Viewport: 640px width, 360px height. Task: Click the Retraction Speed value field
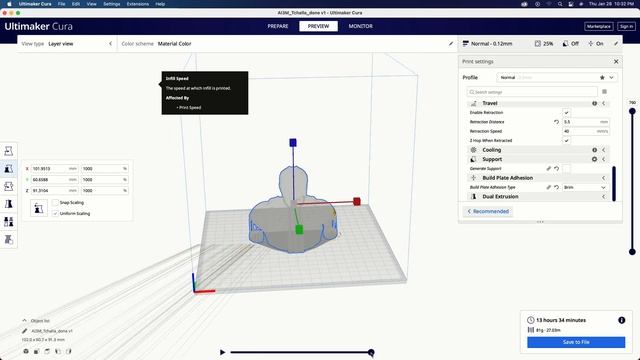[585, 131]
